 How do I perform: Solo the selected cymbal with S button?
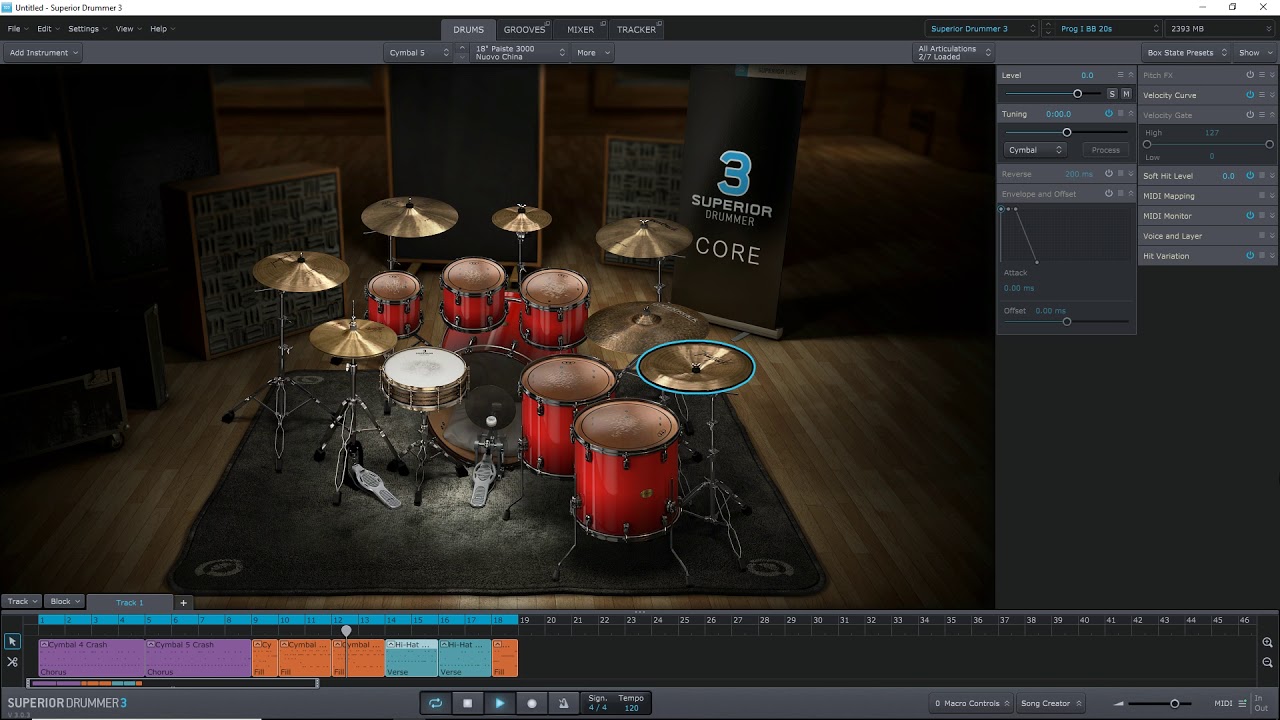(1112, 94)
